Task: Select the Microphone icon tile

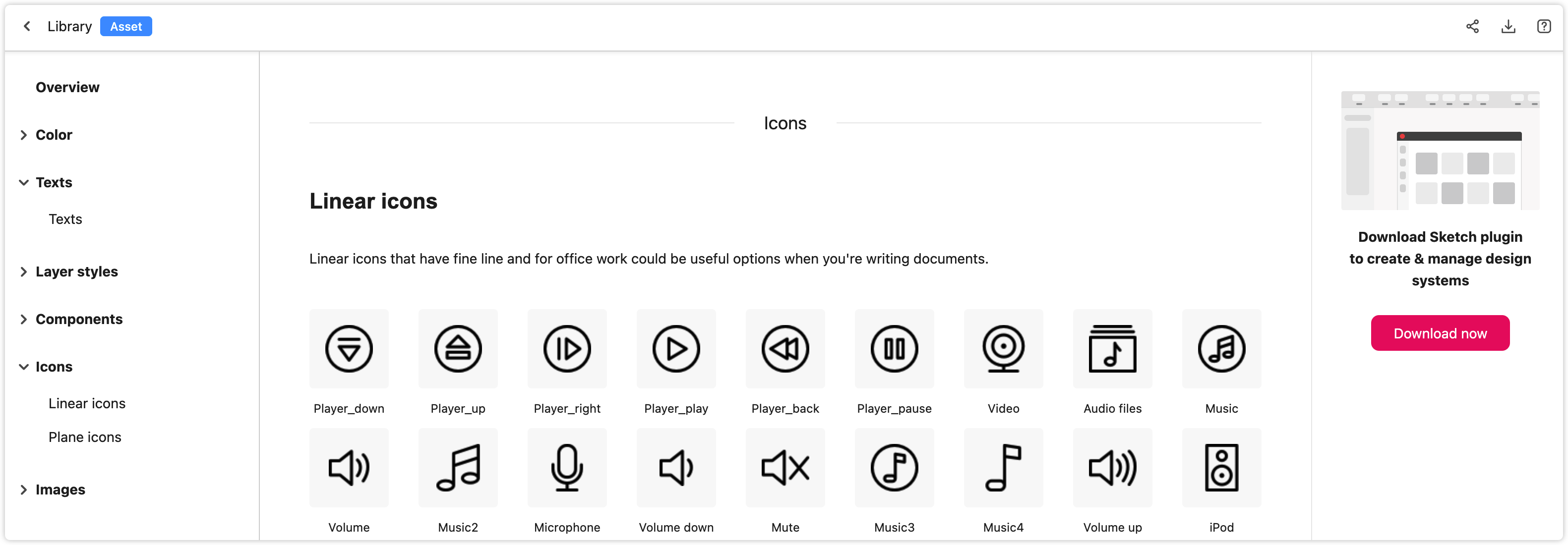Action: point(567,467)
